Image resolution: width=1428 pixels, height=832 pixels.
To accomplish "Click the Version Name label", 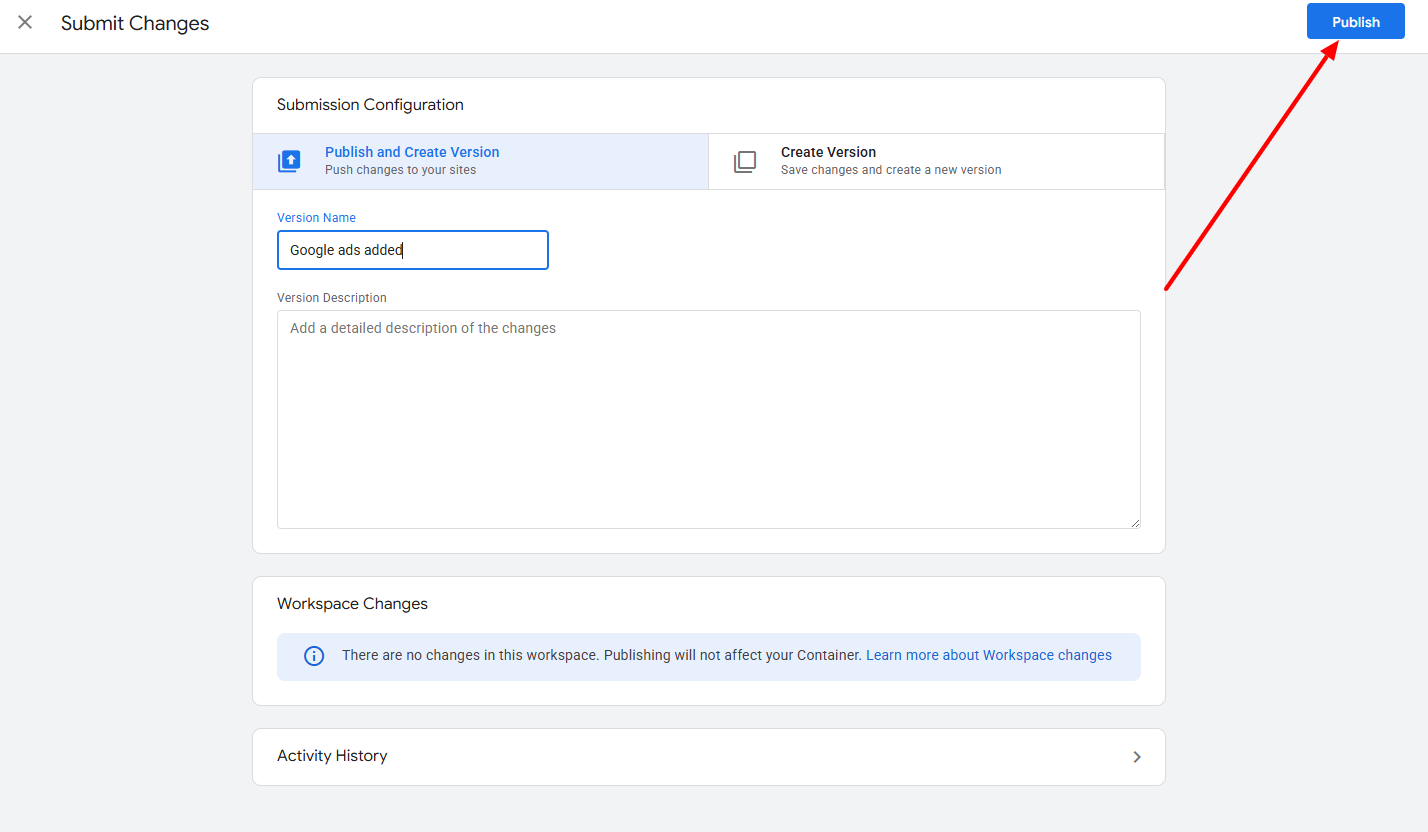I will pyautogui.click(x=316, y=218).
